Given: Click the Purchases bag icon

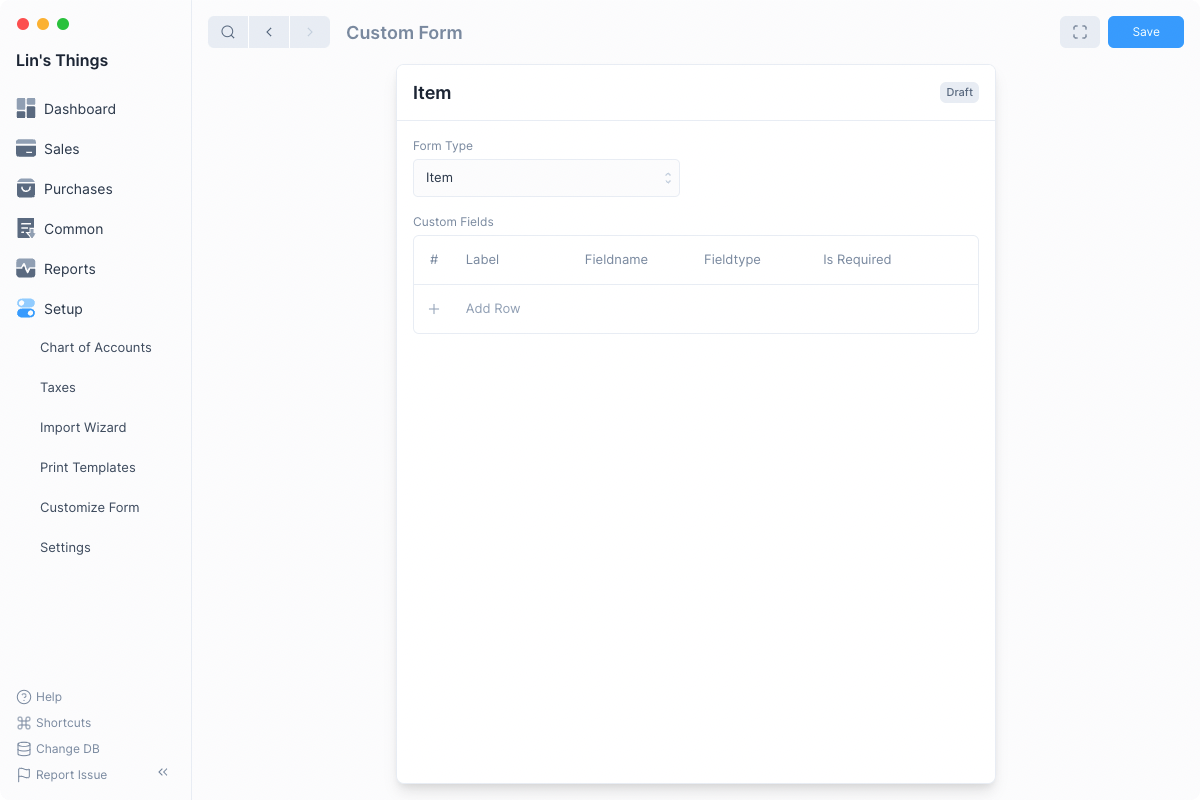Looking at the screenshot, I should point(26,189).
